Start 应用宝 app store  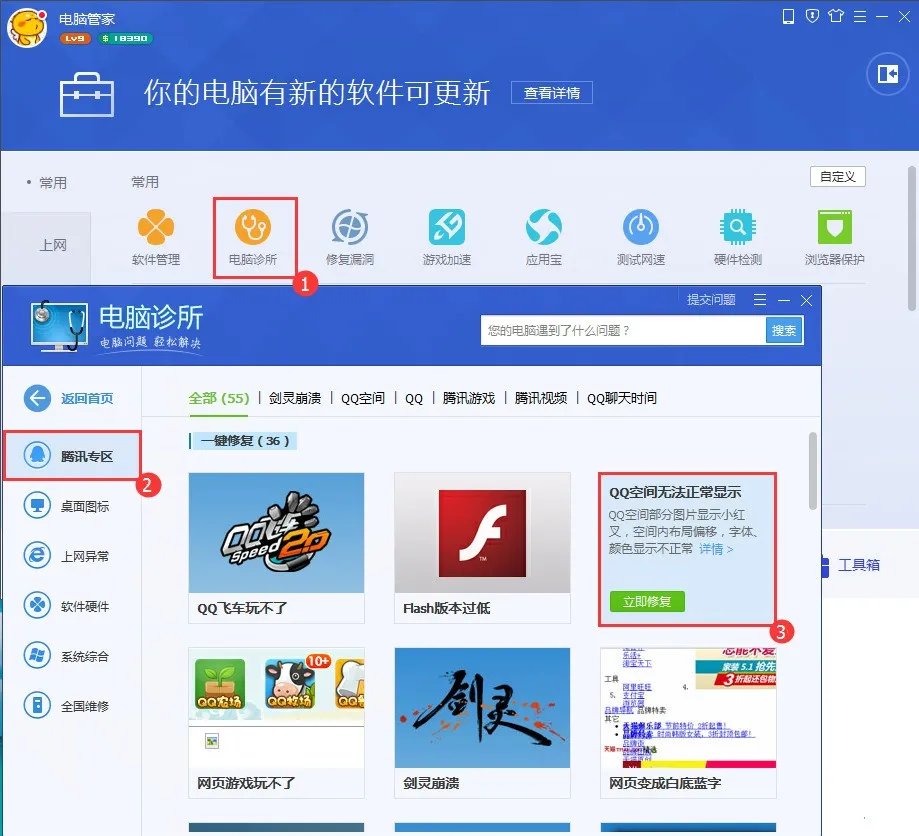click(x=543, y=232)
